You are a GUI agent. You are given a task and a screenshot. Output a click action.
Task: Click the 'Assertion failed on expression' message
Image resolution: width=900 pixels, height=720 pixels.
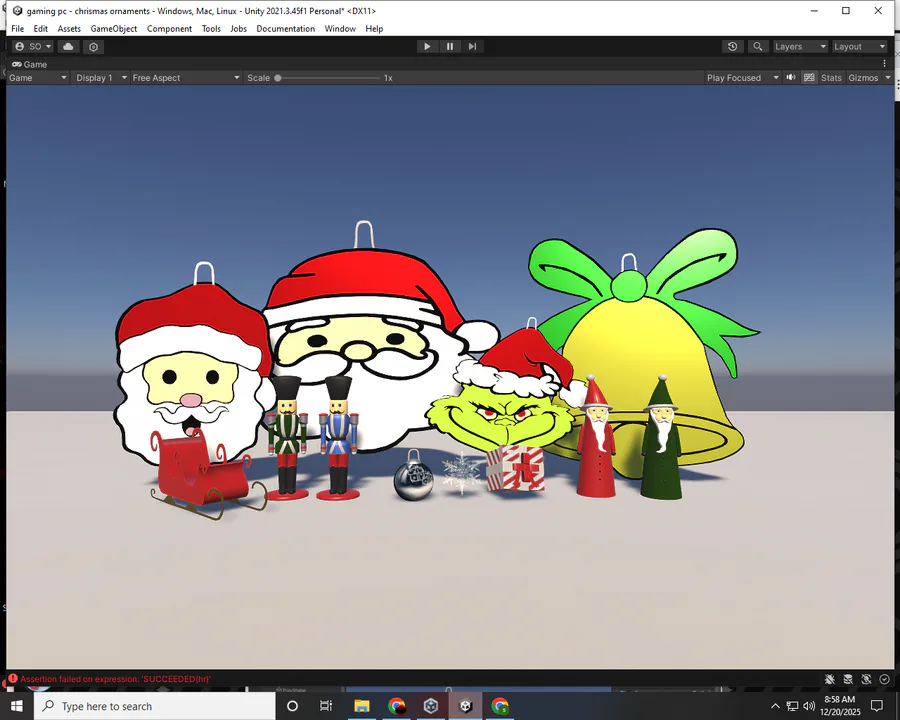coord(115,679)
